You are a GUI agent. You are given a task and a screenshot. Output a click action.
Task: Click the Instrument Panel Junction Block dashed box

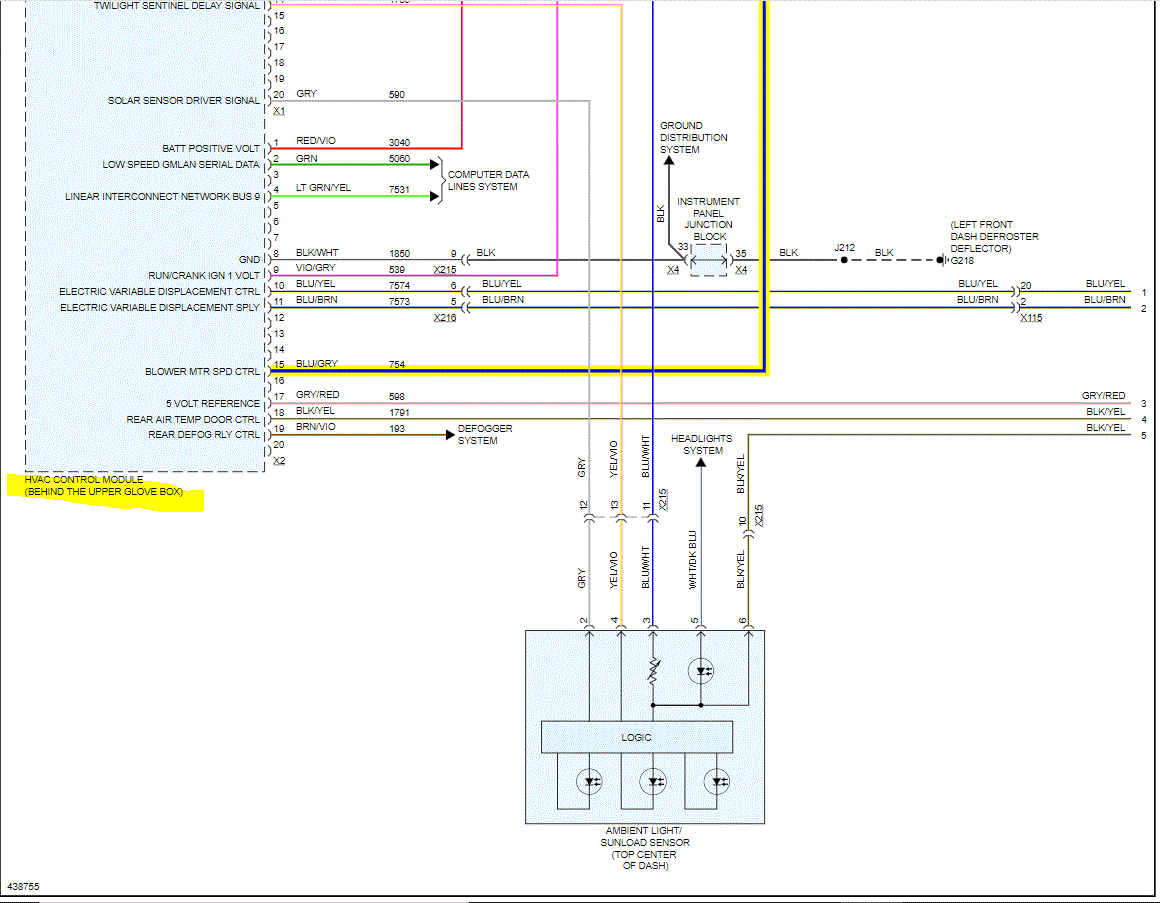[x=708, y=261]
